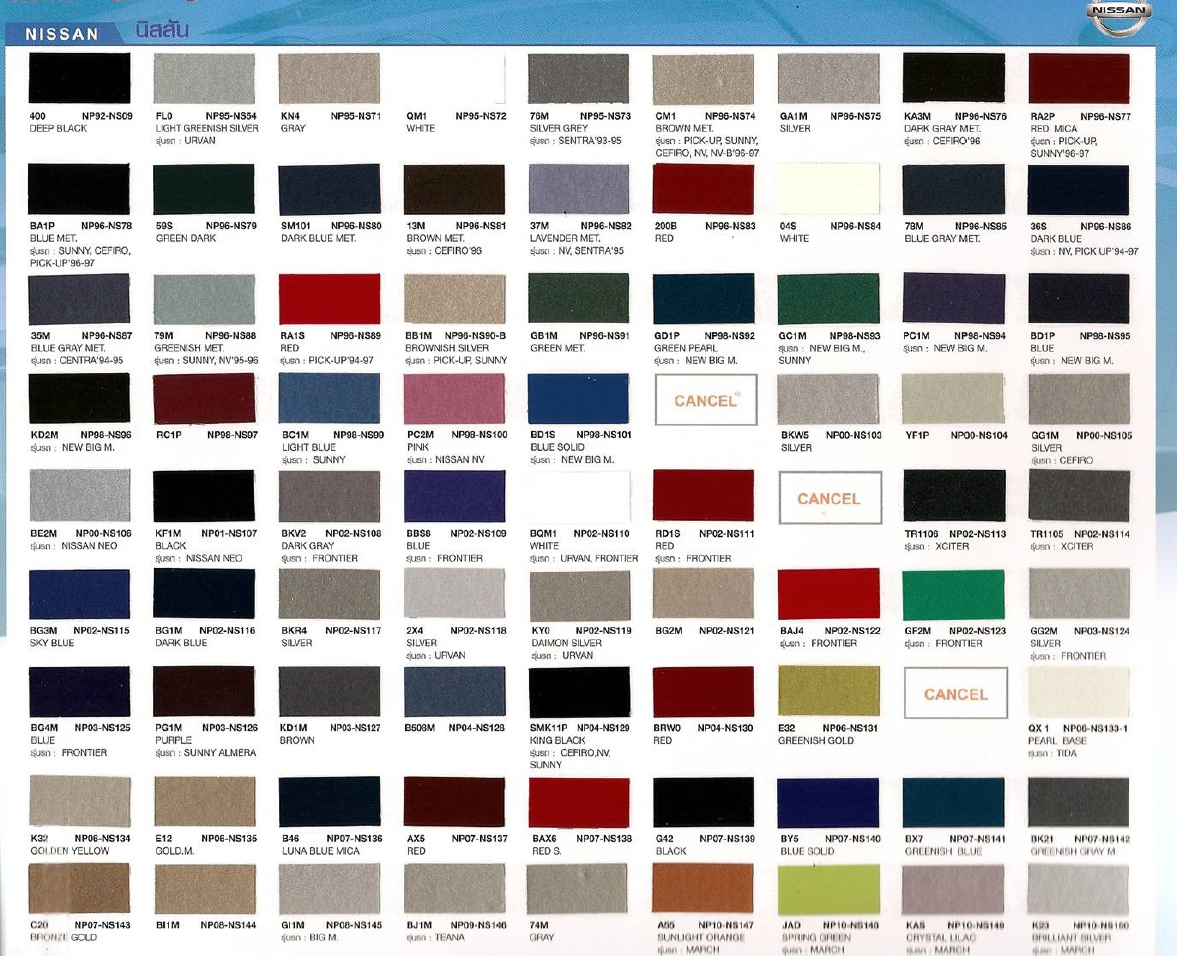
Task: Select the 76M Silver Grey swatch
Action: 579,78
